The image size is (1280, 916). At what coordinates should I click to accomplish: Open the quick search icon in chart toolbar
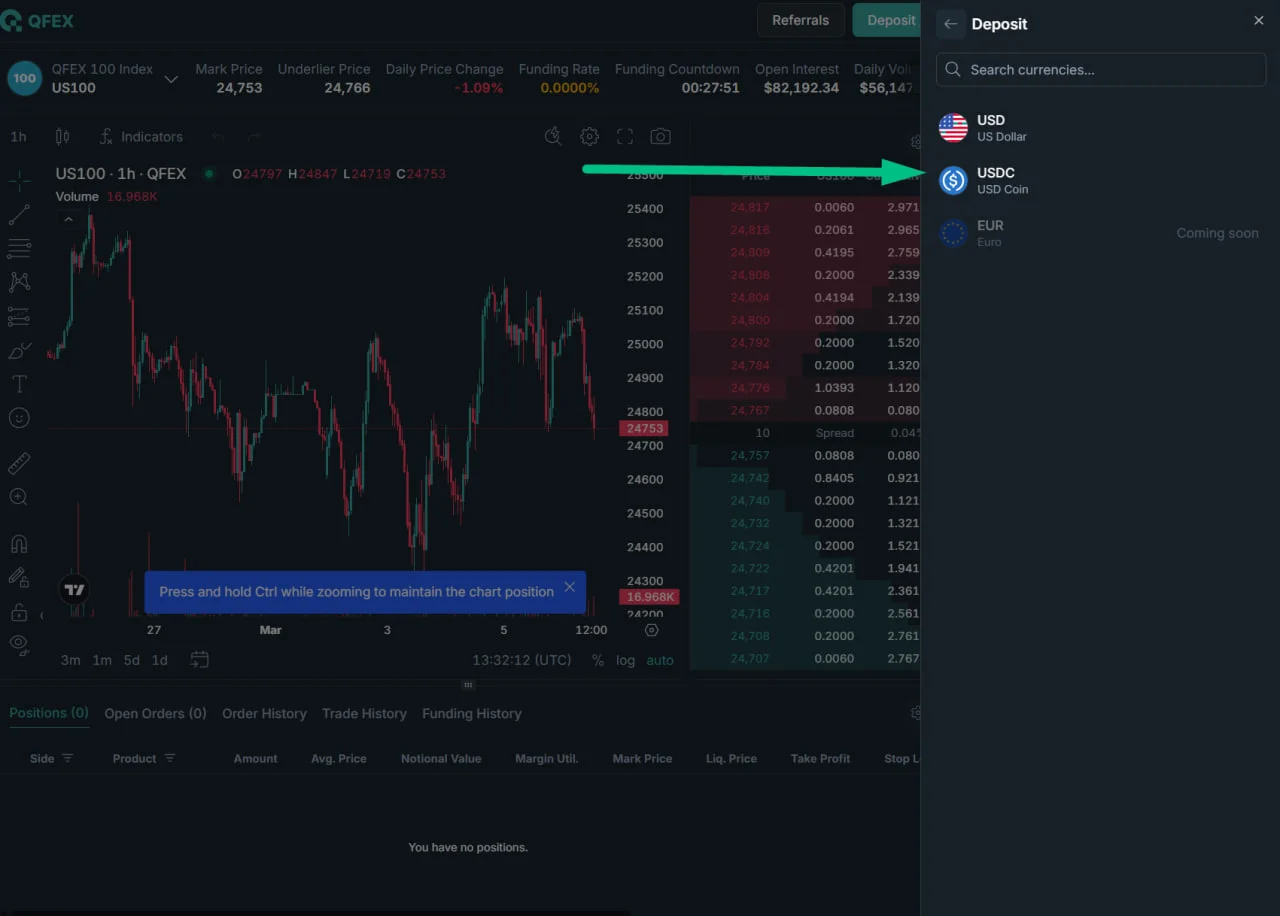553,137
